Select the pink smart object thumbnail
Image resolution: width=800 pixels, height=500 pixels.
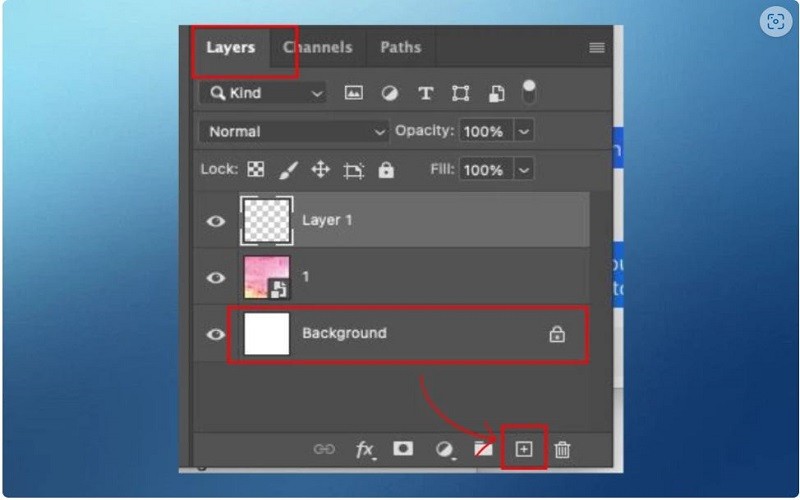[x=266, y=278]
